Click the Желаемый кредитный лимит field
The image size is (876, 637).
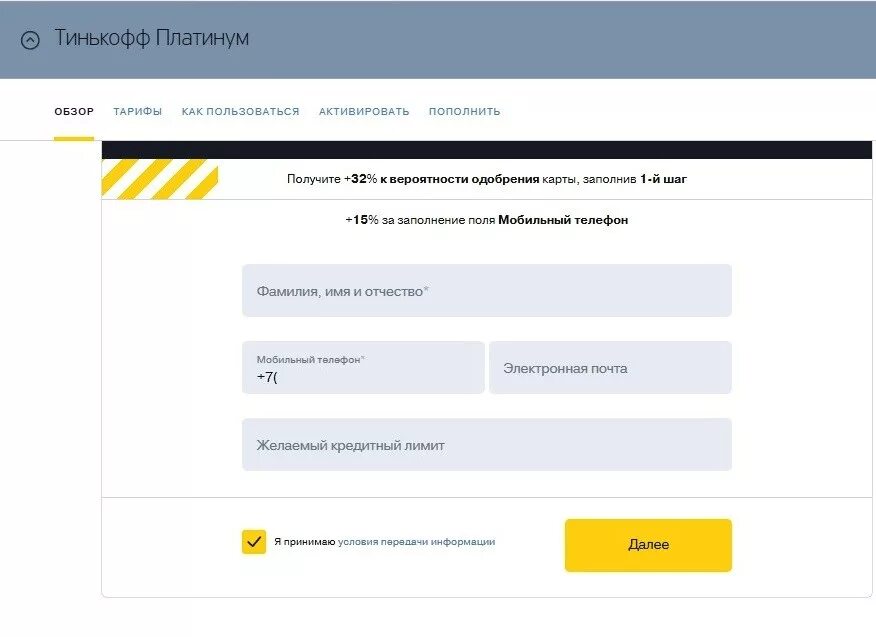(487, 444)
